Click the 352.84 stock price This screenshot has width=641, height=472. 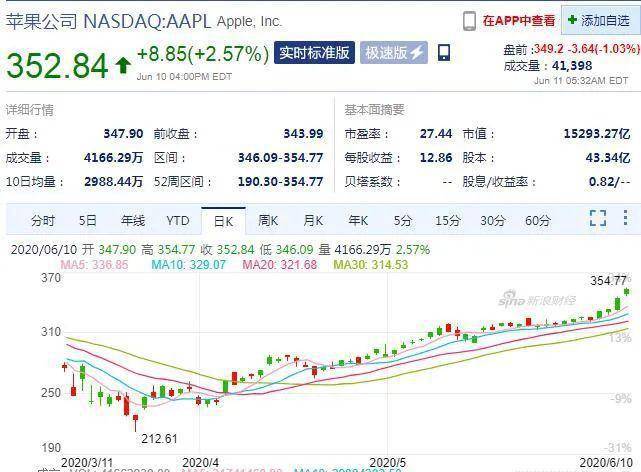[x=57, y=65]
